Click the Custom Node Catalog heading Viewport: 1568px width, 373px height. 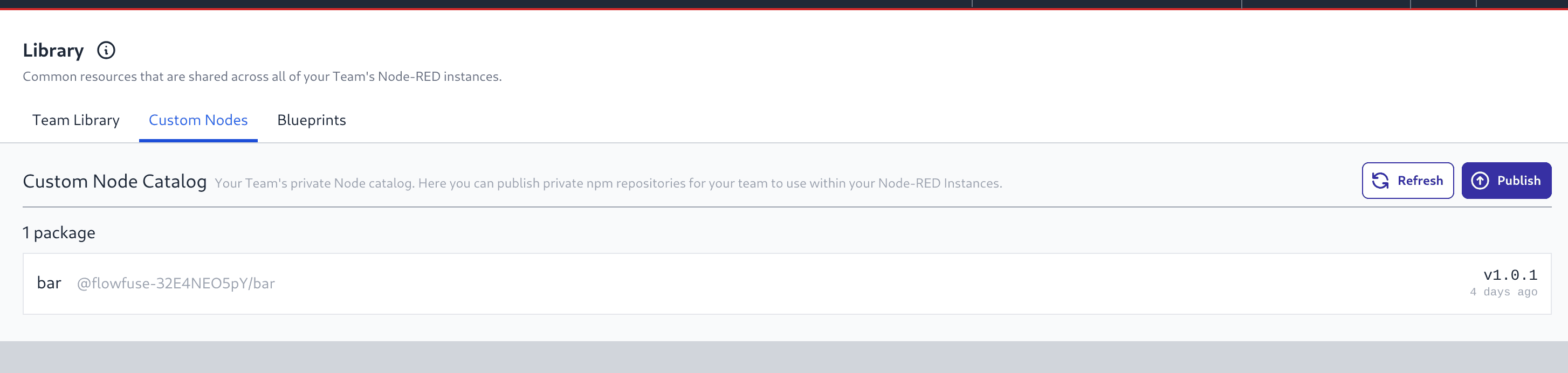tap(114, 181)
